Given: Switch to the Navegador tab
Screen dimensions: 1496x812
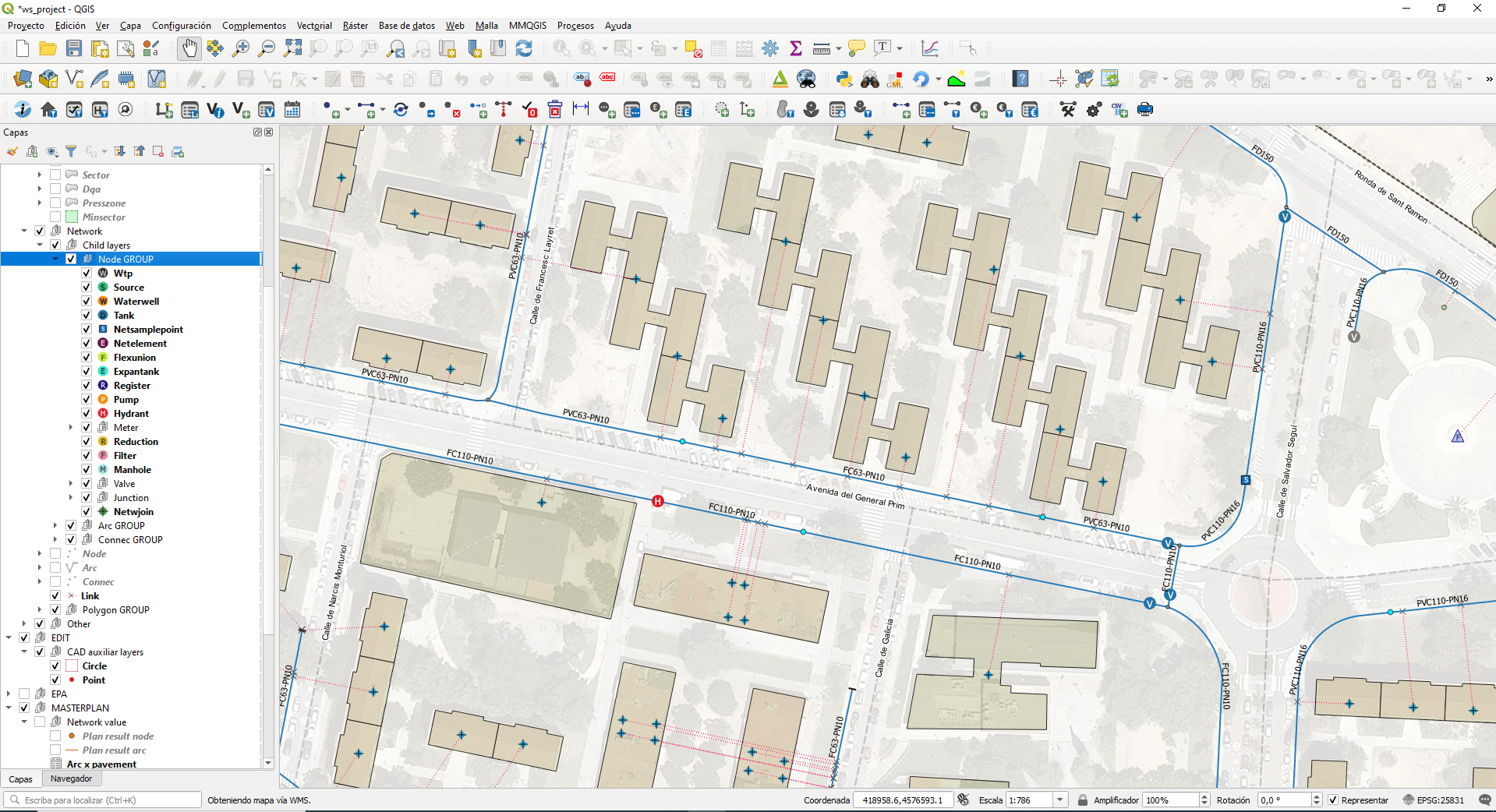Looking at the screenshot, I should coord(71,778).
